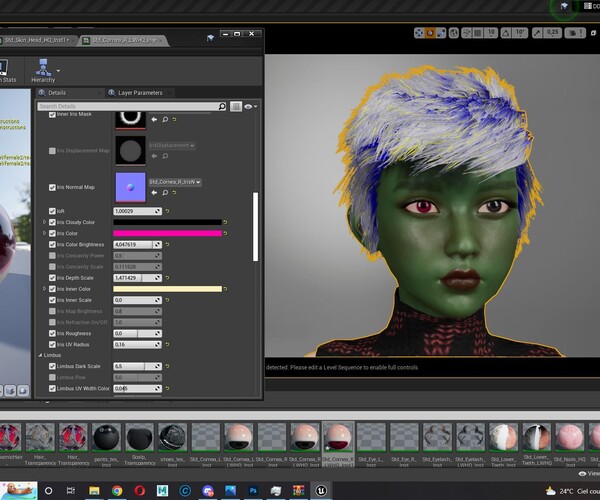
Task: Click the IoR value field 1,00029
Action: click(137, 211)
